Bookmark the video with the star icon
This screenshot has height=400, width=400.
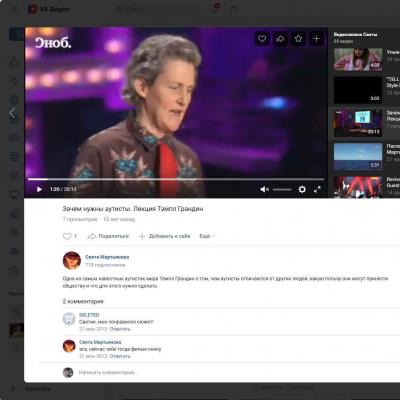pos(298,39)
